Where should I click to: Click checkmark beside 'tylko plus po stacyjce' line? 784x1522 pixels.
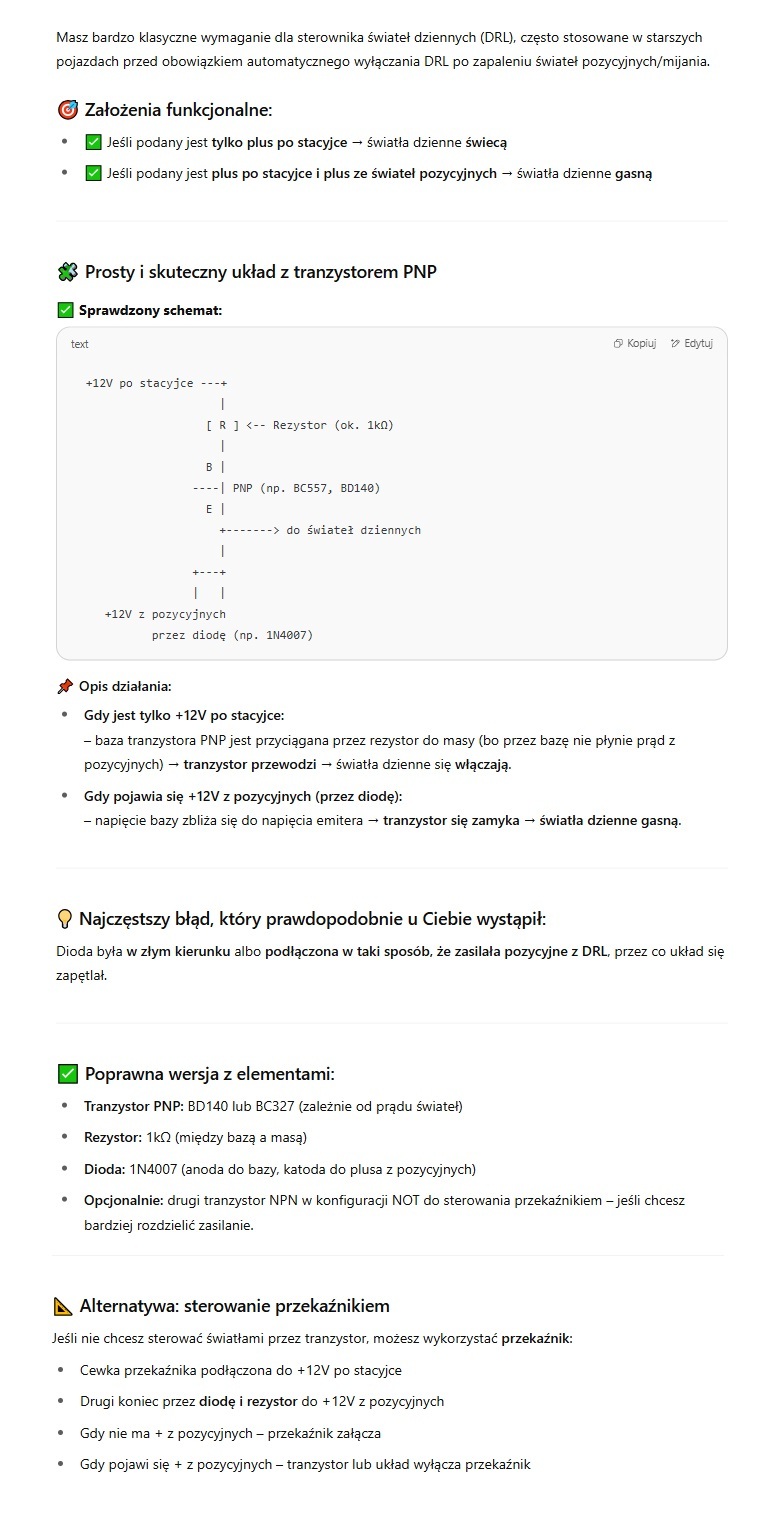click(x=94, y=142)
